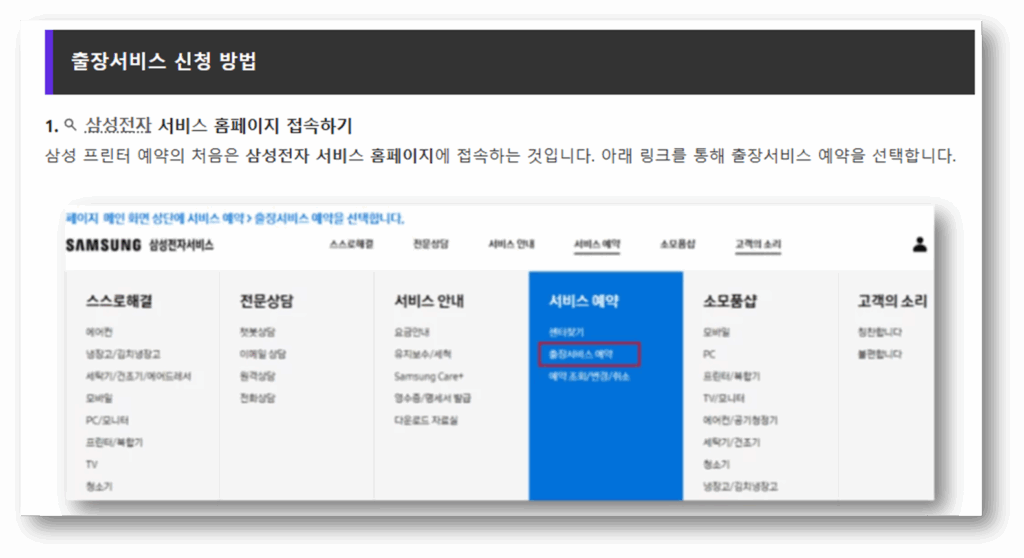
Task: Choose 세탁기/건조기/에어드레서 under 스스로해결
Action: 138,376
